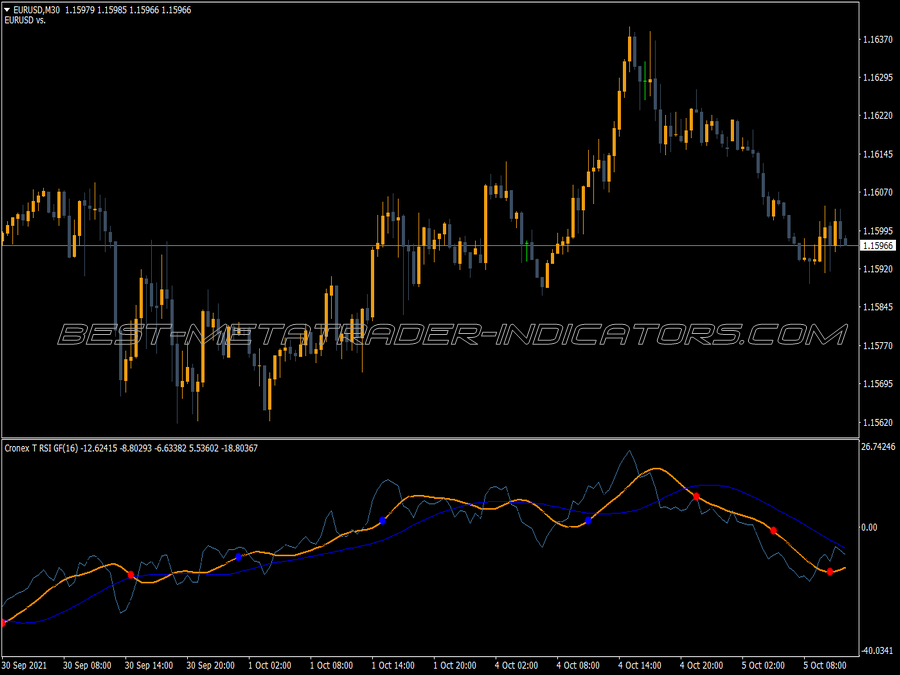Click the 4 Oct 14:00 time label
Image resolution: width=900 pixels, height=675 pixels.
[640, 665]
